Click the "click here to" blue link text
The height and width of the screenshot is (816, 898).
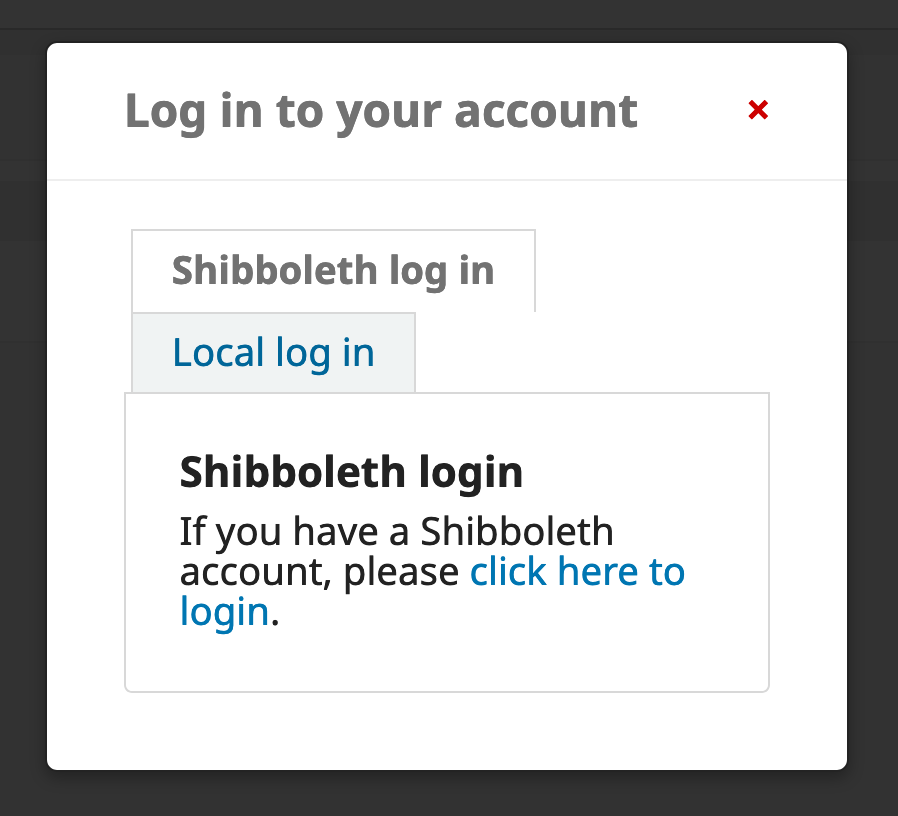pos(577,572)
